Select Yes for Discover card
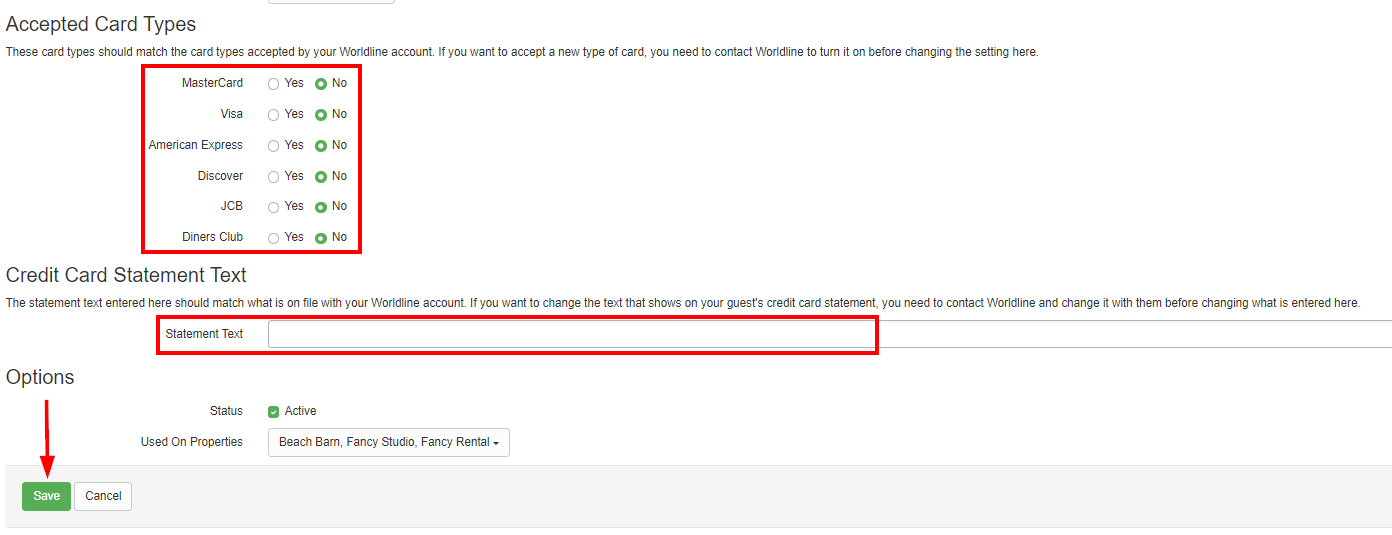 click(x=273, y=177)
